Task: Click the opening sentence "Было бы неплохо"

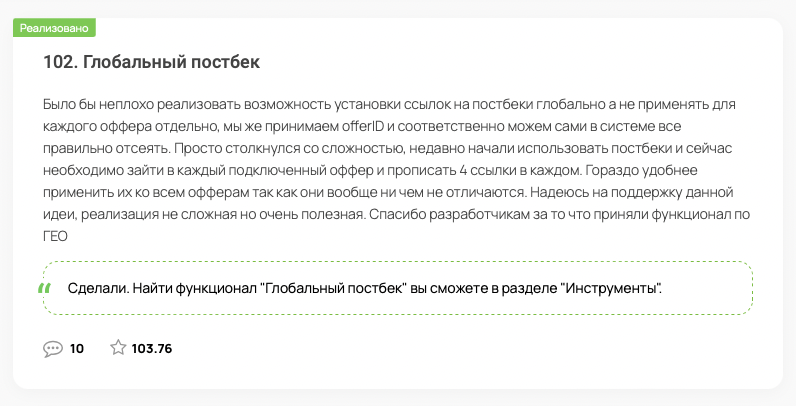Action: pyautogui.click(x=98, y=105)
